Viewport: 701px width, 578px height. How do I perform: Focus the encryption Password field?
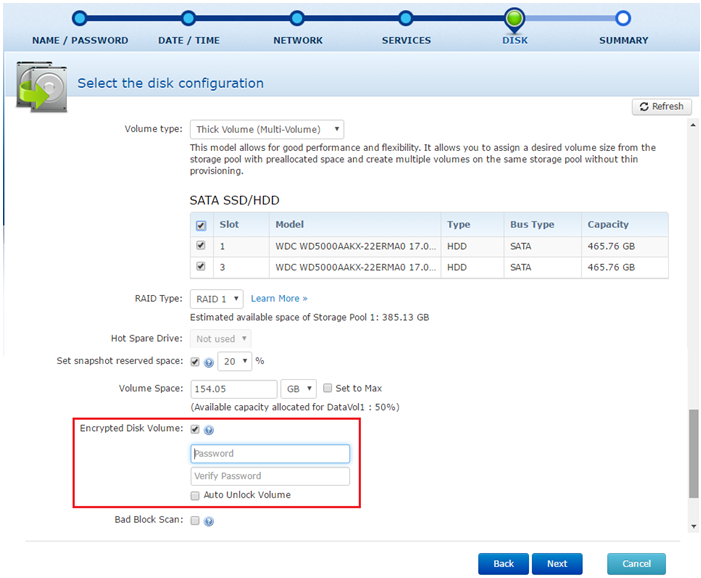(x=270, y=454)
